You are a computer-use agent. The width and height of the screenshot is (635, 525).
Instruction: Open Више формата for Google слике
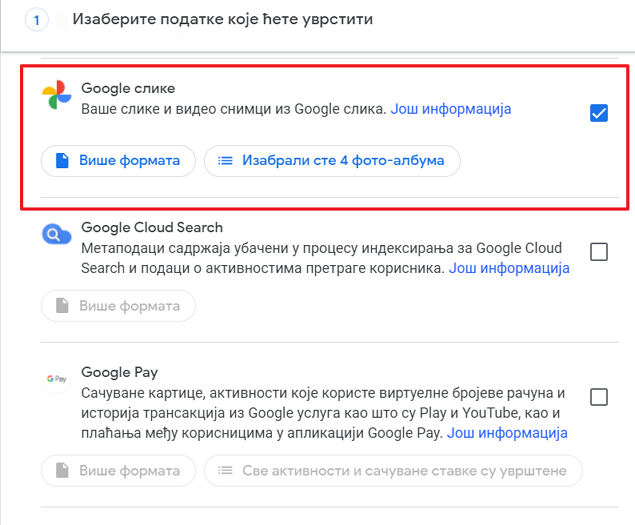click(x=118, y=161)
